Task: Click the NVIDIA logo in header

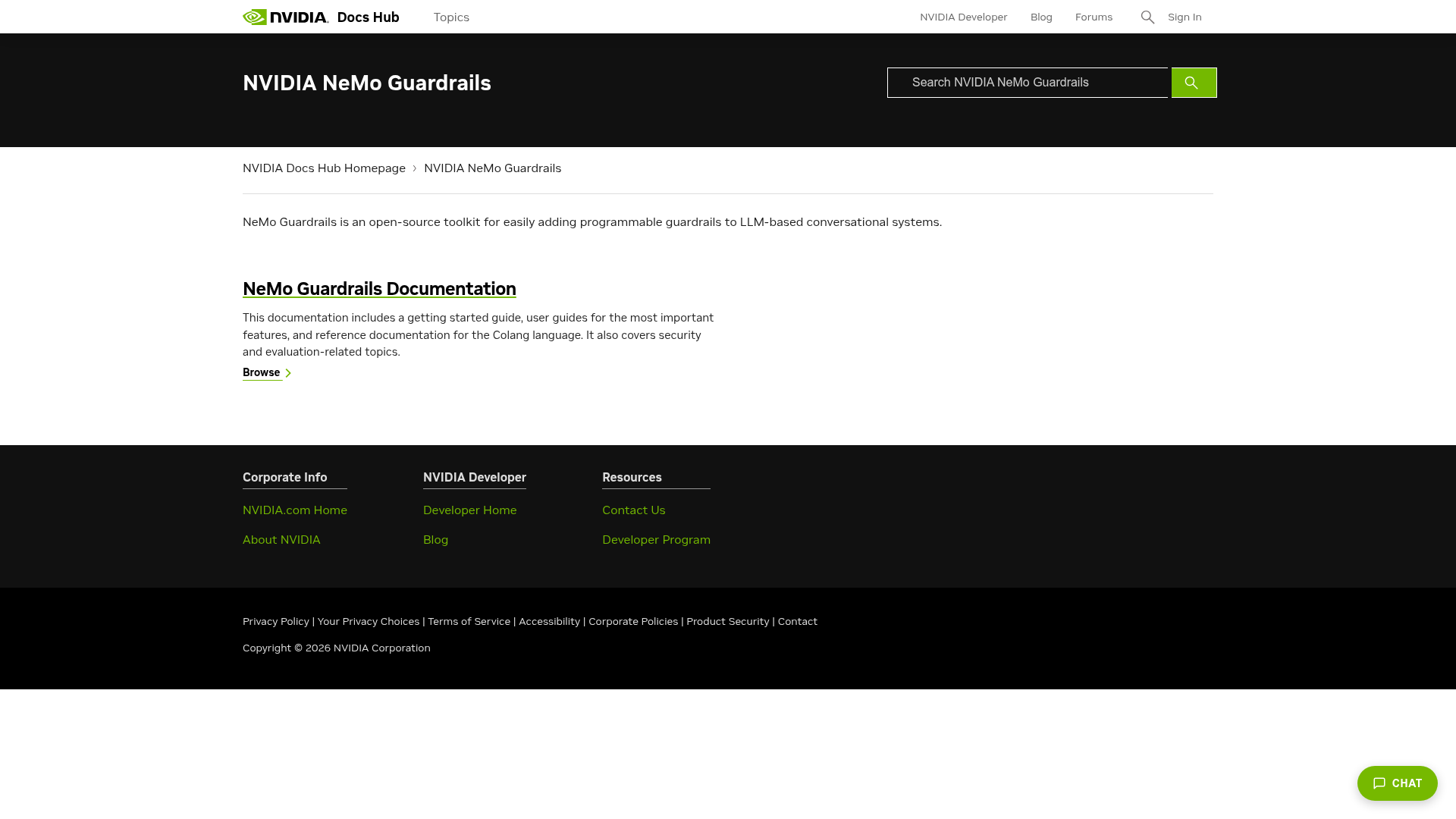Action: tap(285, 17)
